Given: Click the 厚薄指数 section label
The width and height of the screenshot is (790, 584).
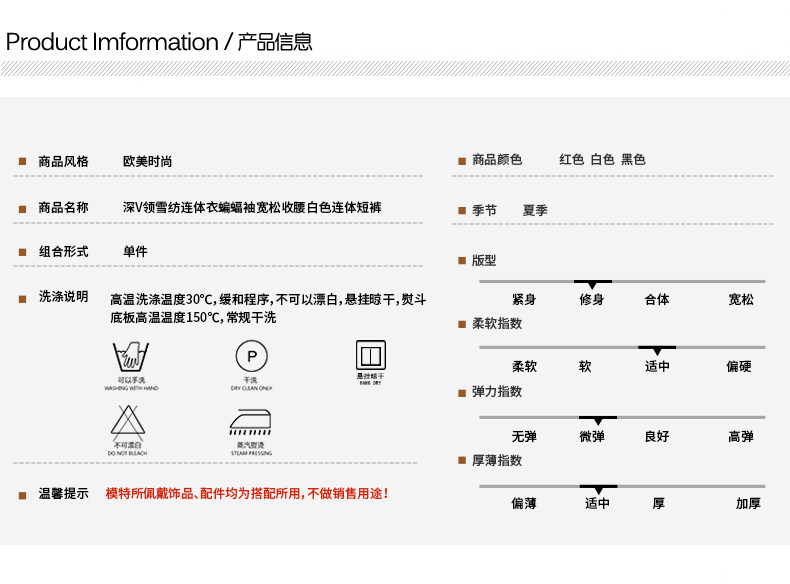Looking at the screenshot, I should [x=497, y=461].
